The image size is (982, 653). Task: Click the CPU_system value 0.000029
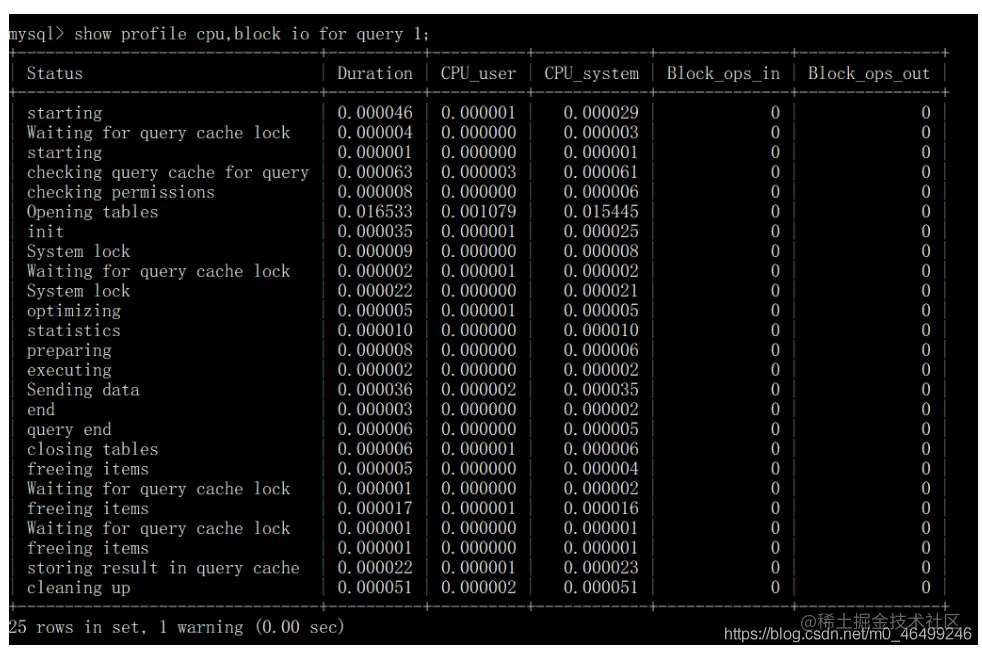click(x=601, y=113)
